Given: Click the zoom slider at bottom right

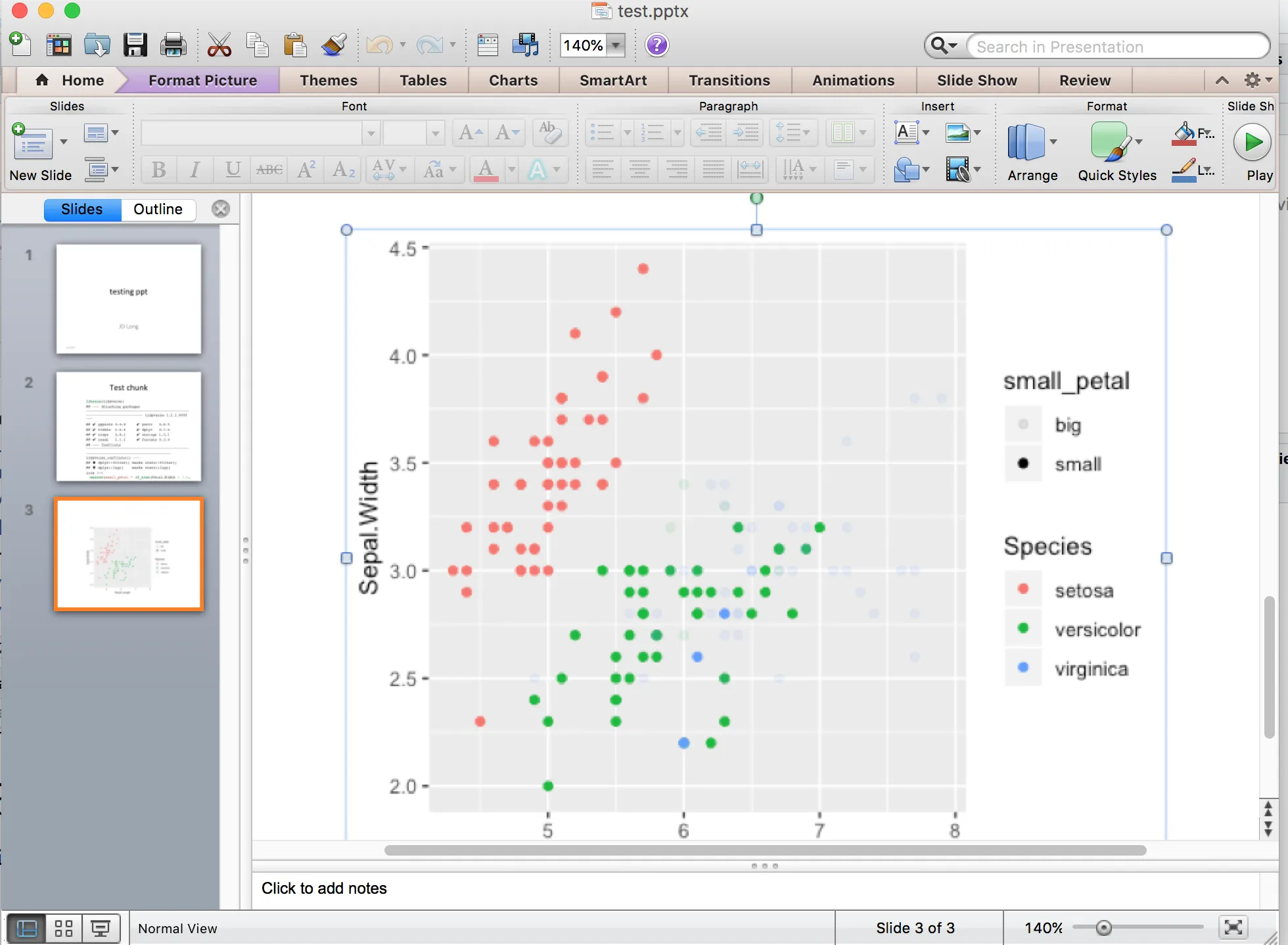Looking at the screenshot, I should pos(1104,928).
